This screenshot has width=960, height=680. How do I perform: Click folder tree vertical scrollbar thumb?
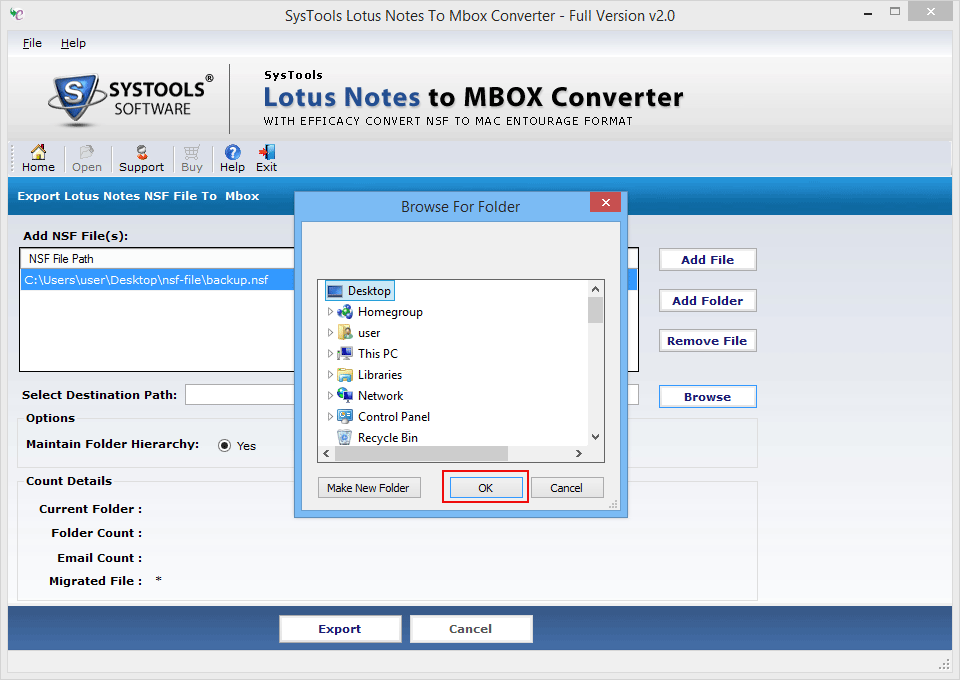click(x=595, y=310)
